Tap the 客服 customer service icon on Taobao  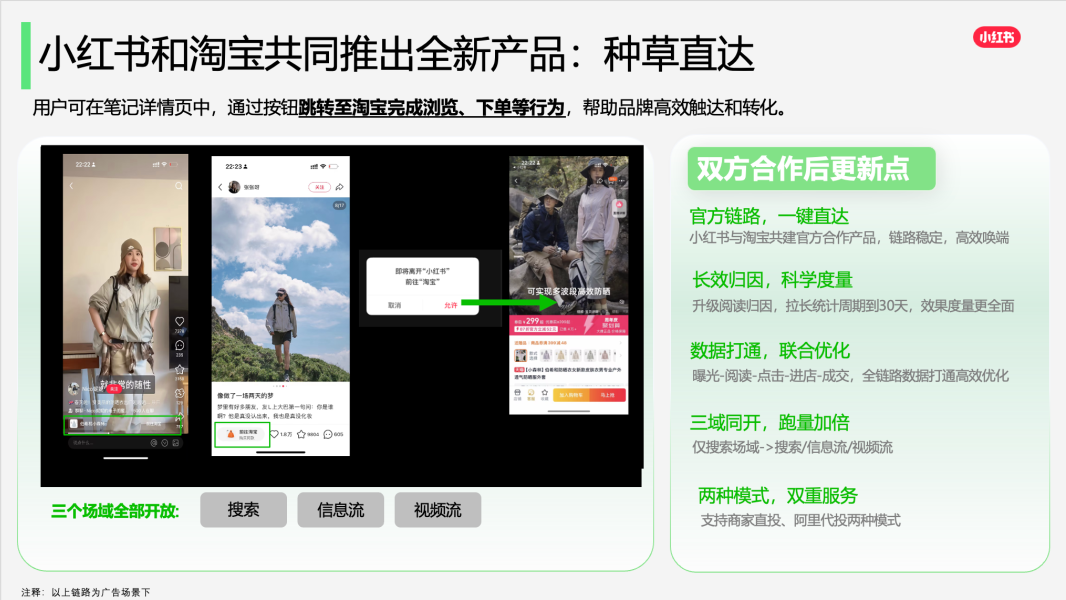coord(531,394)
